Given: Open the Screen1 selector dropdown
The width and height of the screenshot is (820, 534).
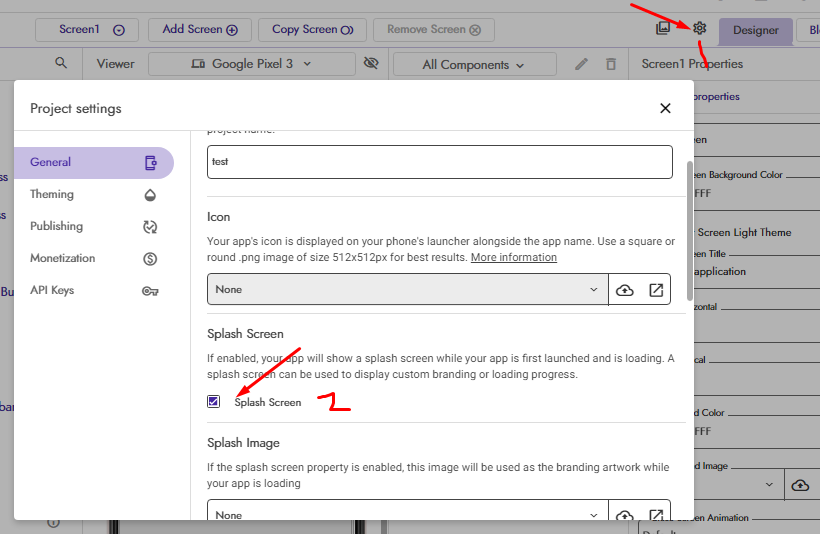Looking at the screenshot, I should (91, 30).
